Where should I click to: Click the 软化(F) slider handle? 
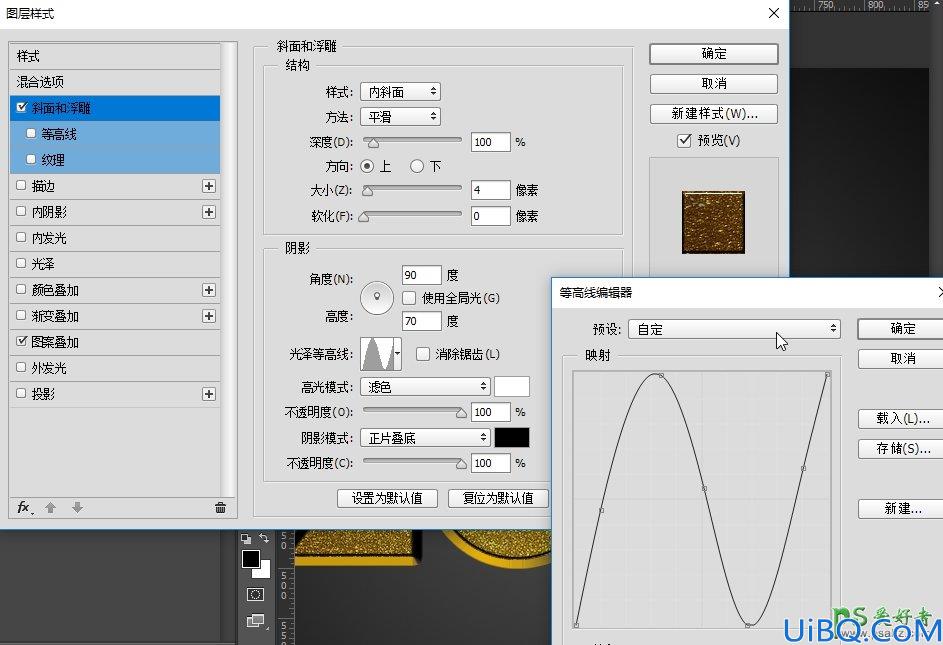pyautogui.click(x=364, y=217)
